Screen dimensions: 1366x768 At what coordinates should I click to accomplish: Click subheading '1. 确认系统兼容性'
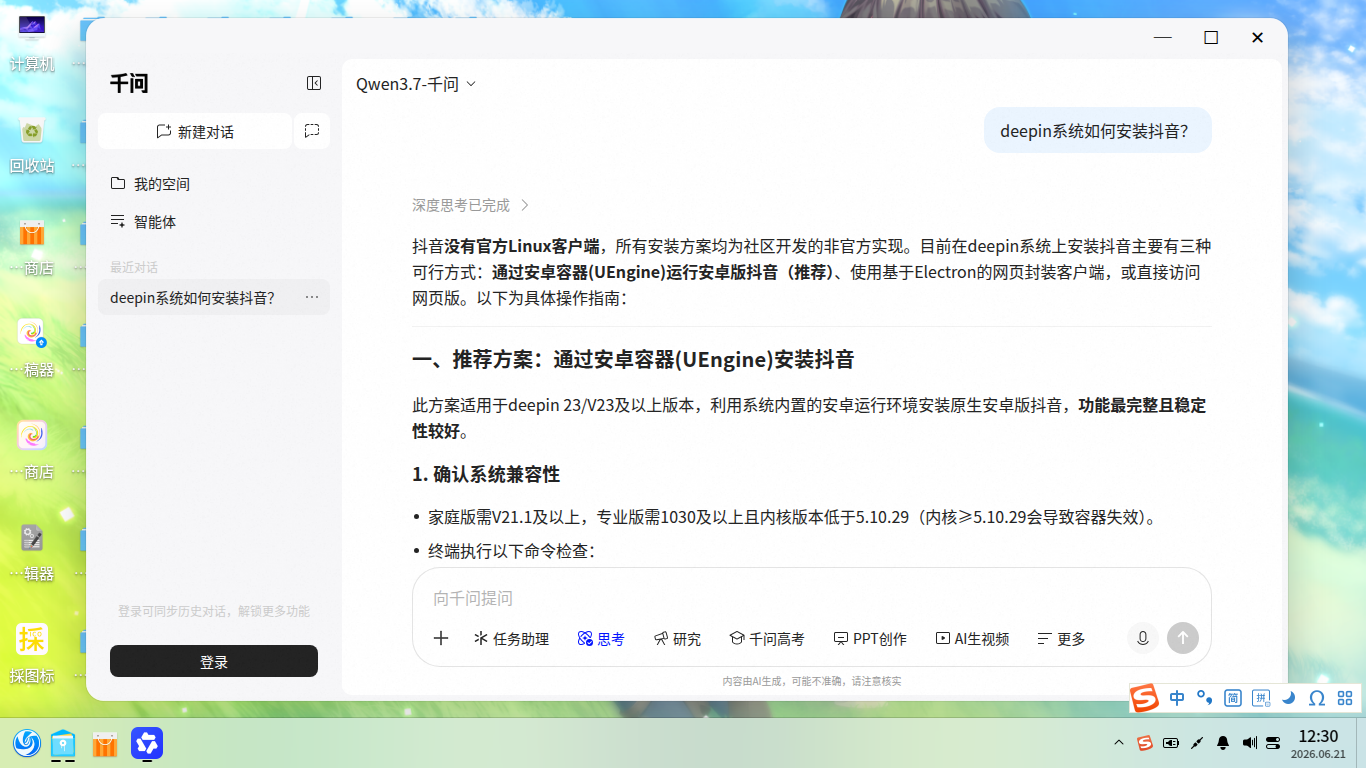pos(486,474)
